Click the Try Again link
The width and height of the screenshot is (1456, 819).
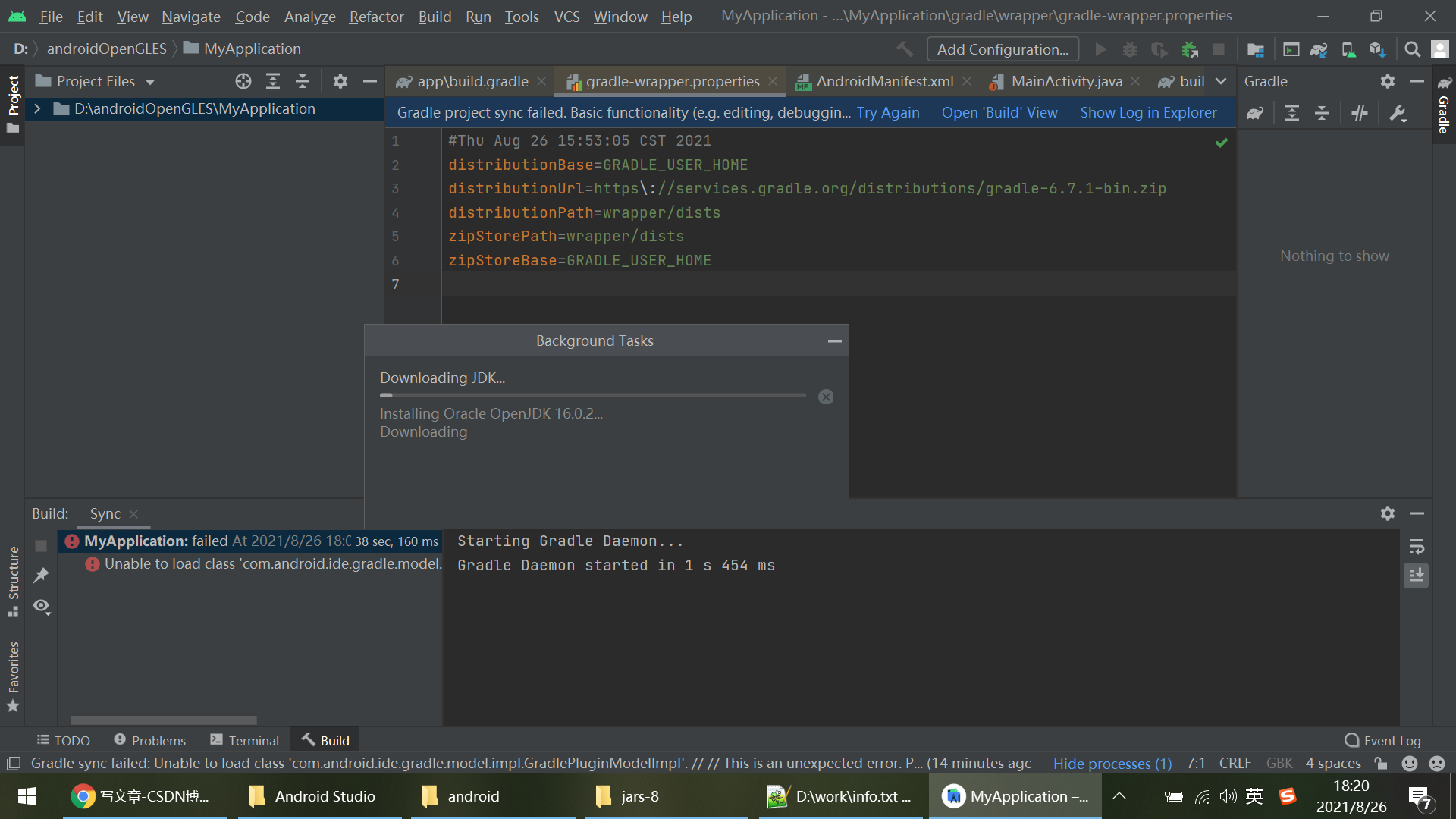(888, 112)
